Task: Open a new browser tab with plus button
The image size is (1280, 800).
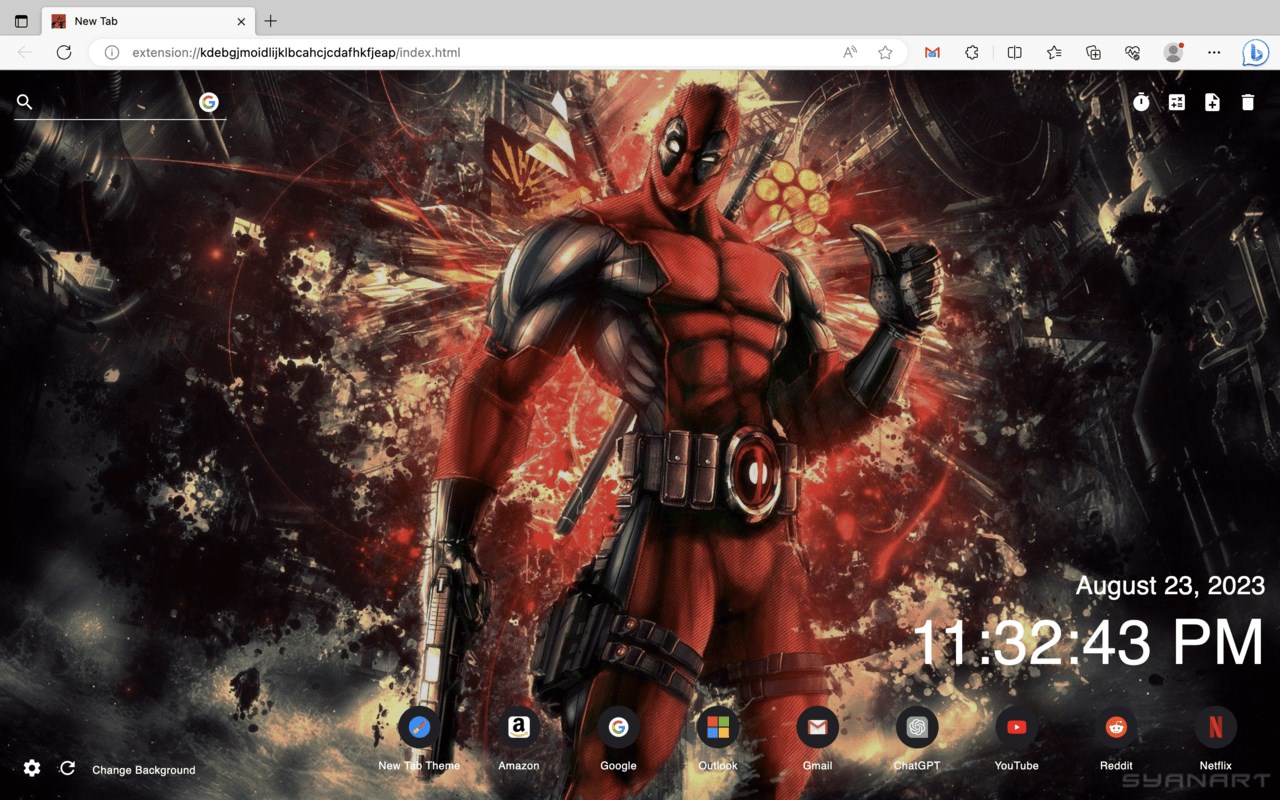Action: [x=270, y=21]
